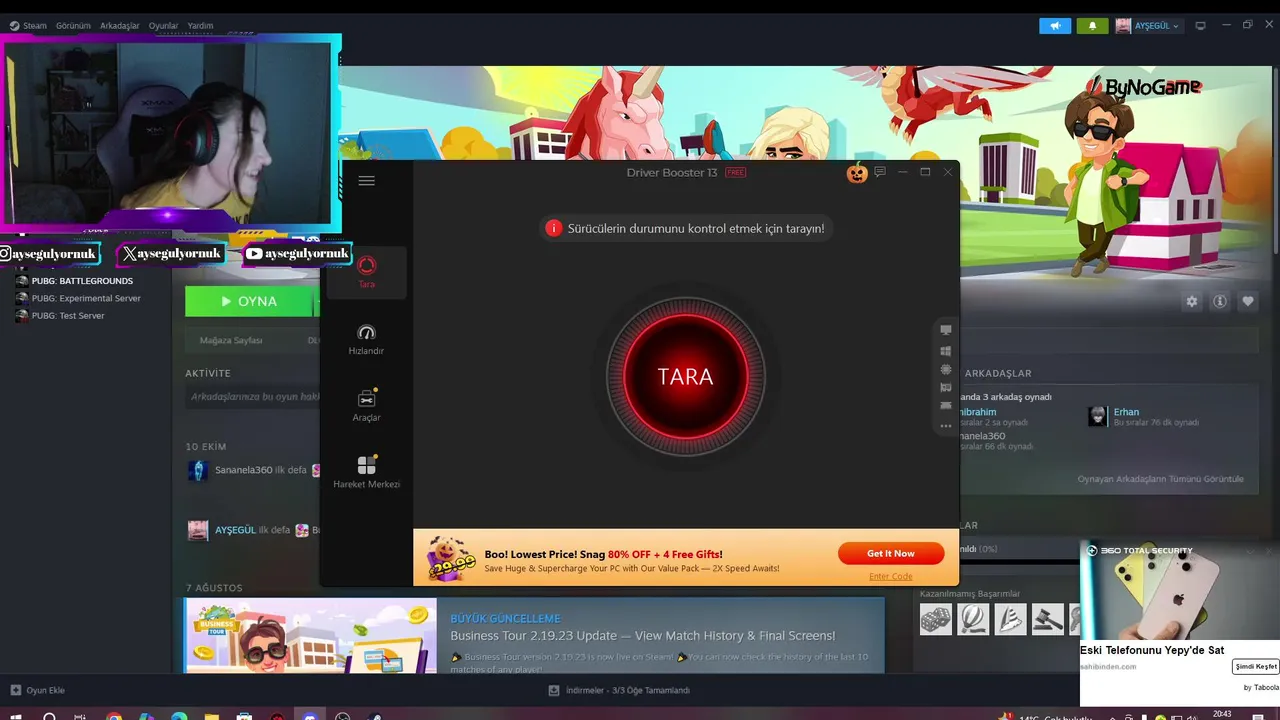This screenshot has height=720, width=1280.
Task: Click the gavel achievement icon
Action: [1047, 619]
